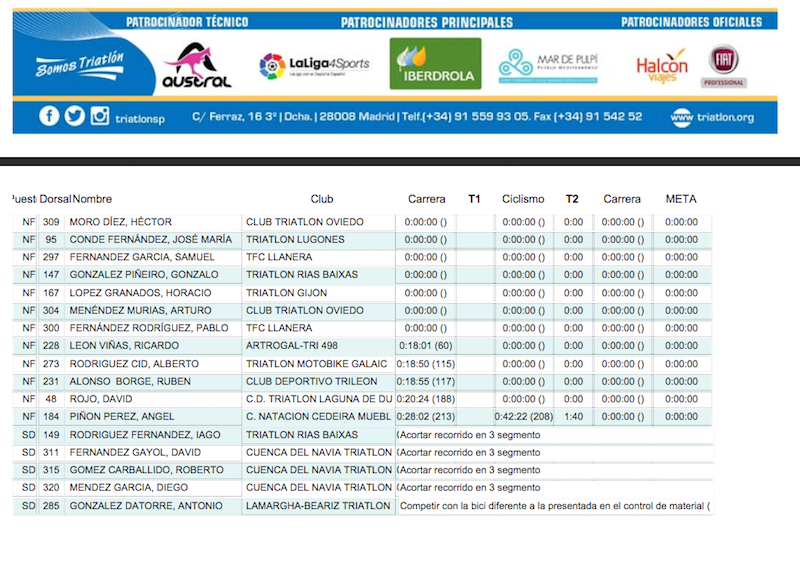Select the name LOPEZ GRANADOS, HORACIO
The width and height of the screenshot is (800, 561).
point(140,293)
